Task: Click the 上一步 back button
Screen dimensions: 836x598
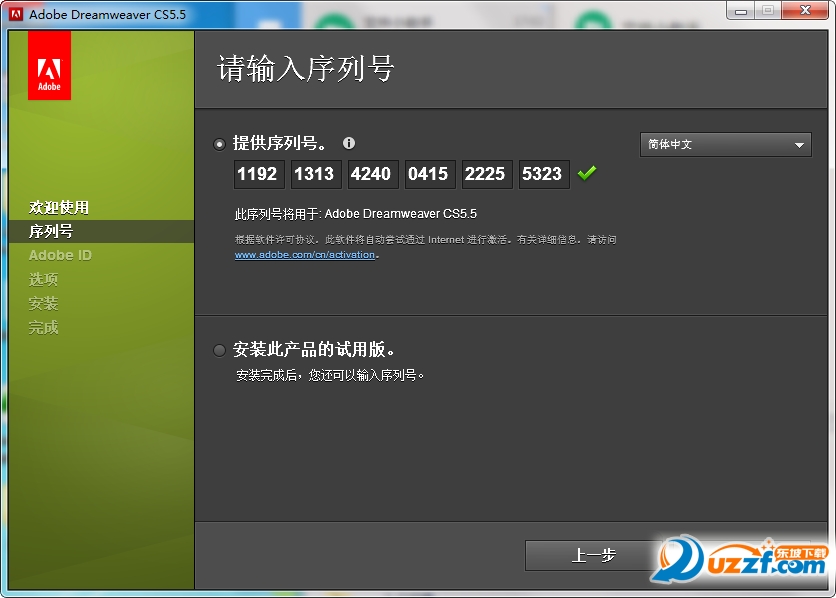Action: pyautogui.click(x=593, y=555)
